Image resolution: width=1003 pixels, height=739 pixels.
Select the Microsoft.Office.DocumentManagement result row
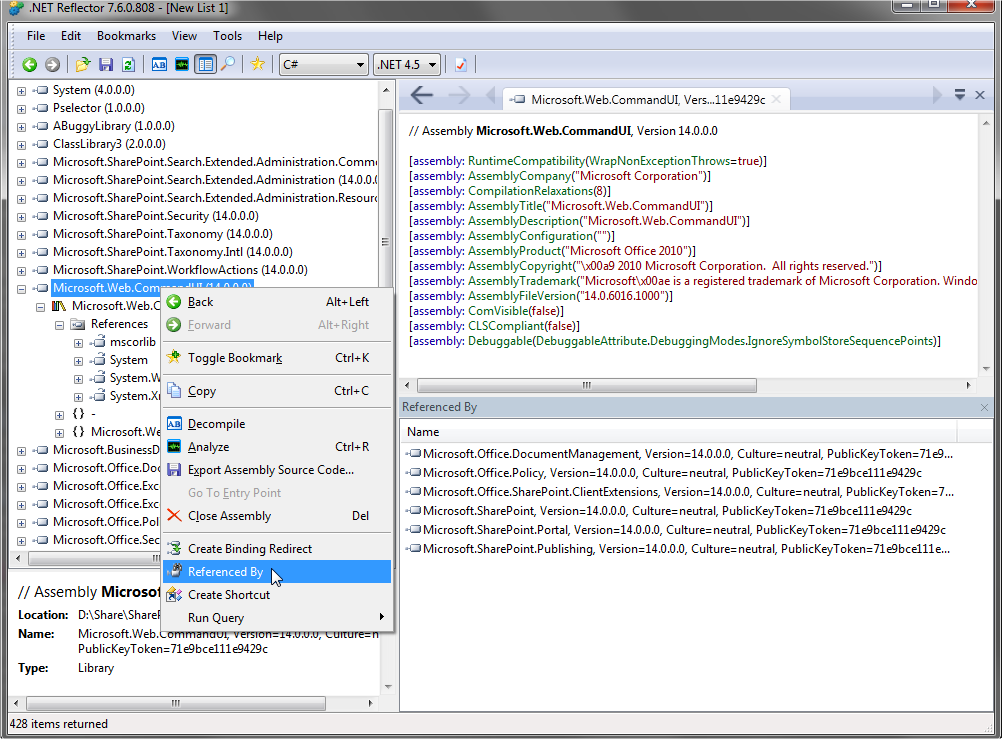pyautogui.click(x=679, y=454)
